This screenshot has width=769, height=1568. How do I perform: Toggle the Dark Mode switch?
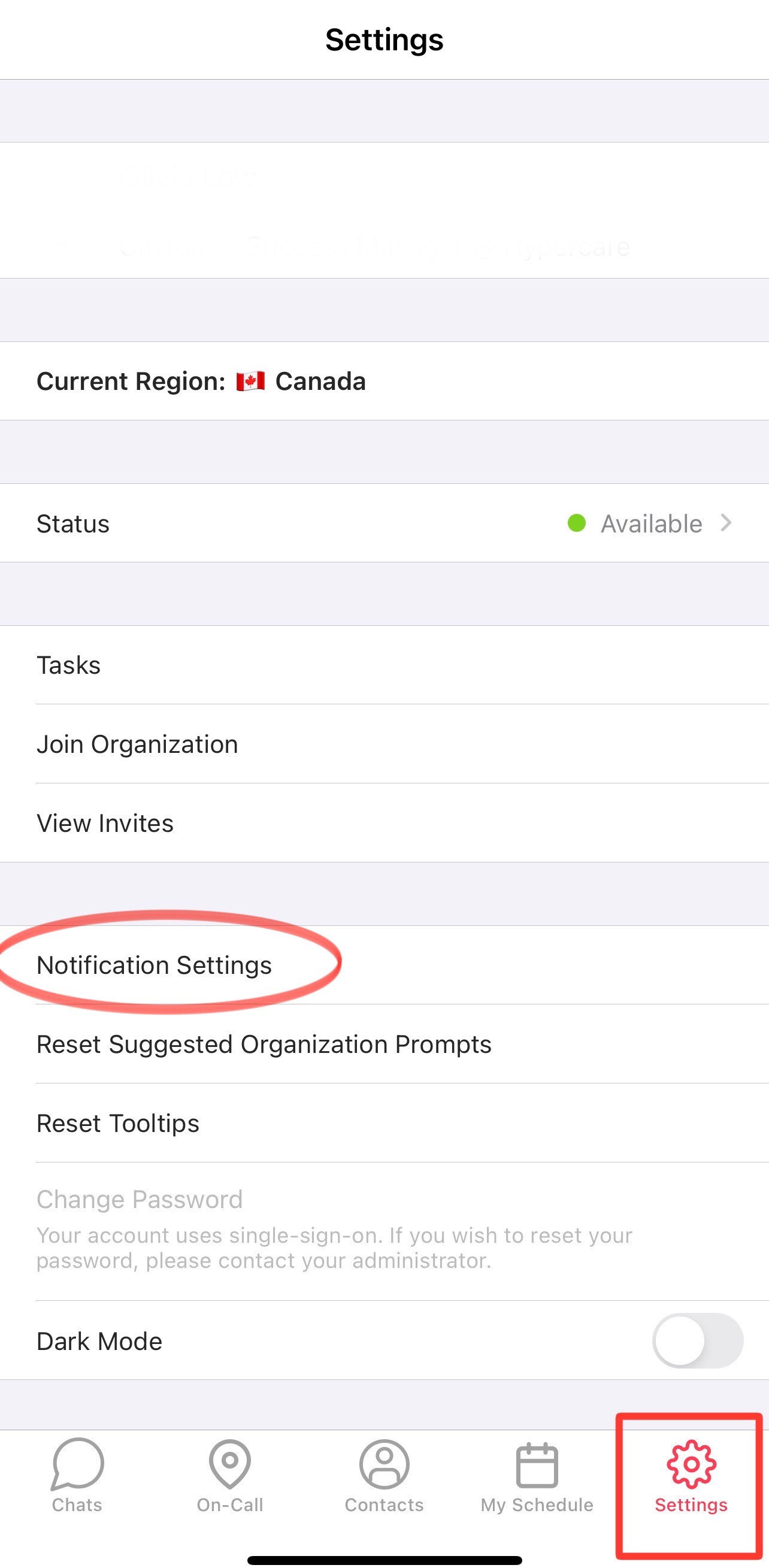click(698, 1340)
